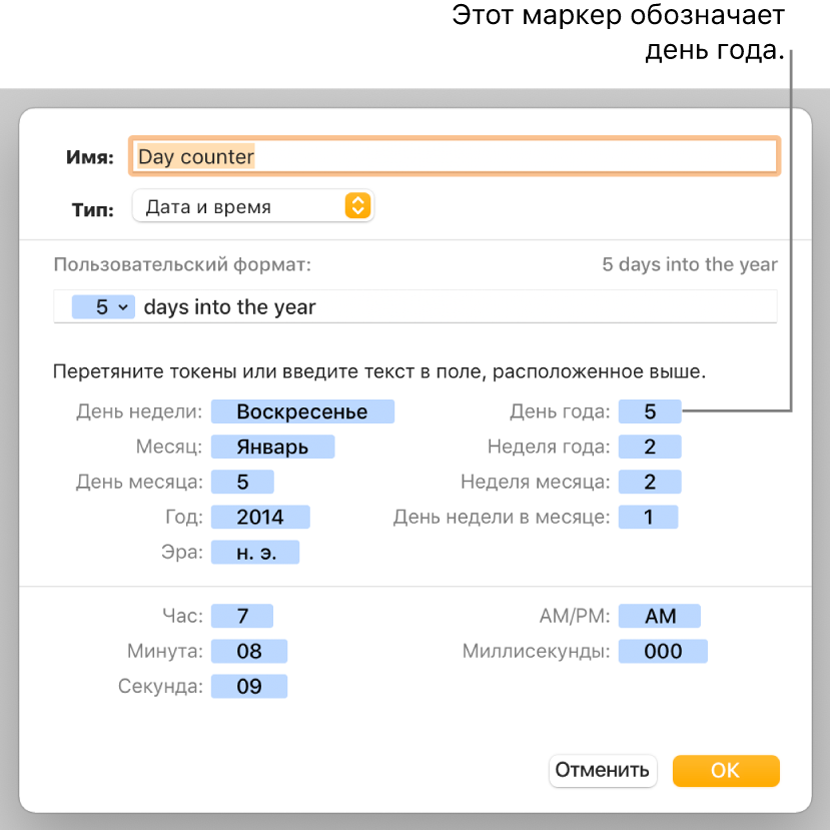Viewport: 830px width, 830px height.
Task: Click the Отменить button
Action: pyautogui.click(x=602, y=770)
